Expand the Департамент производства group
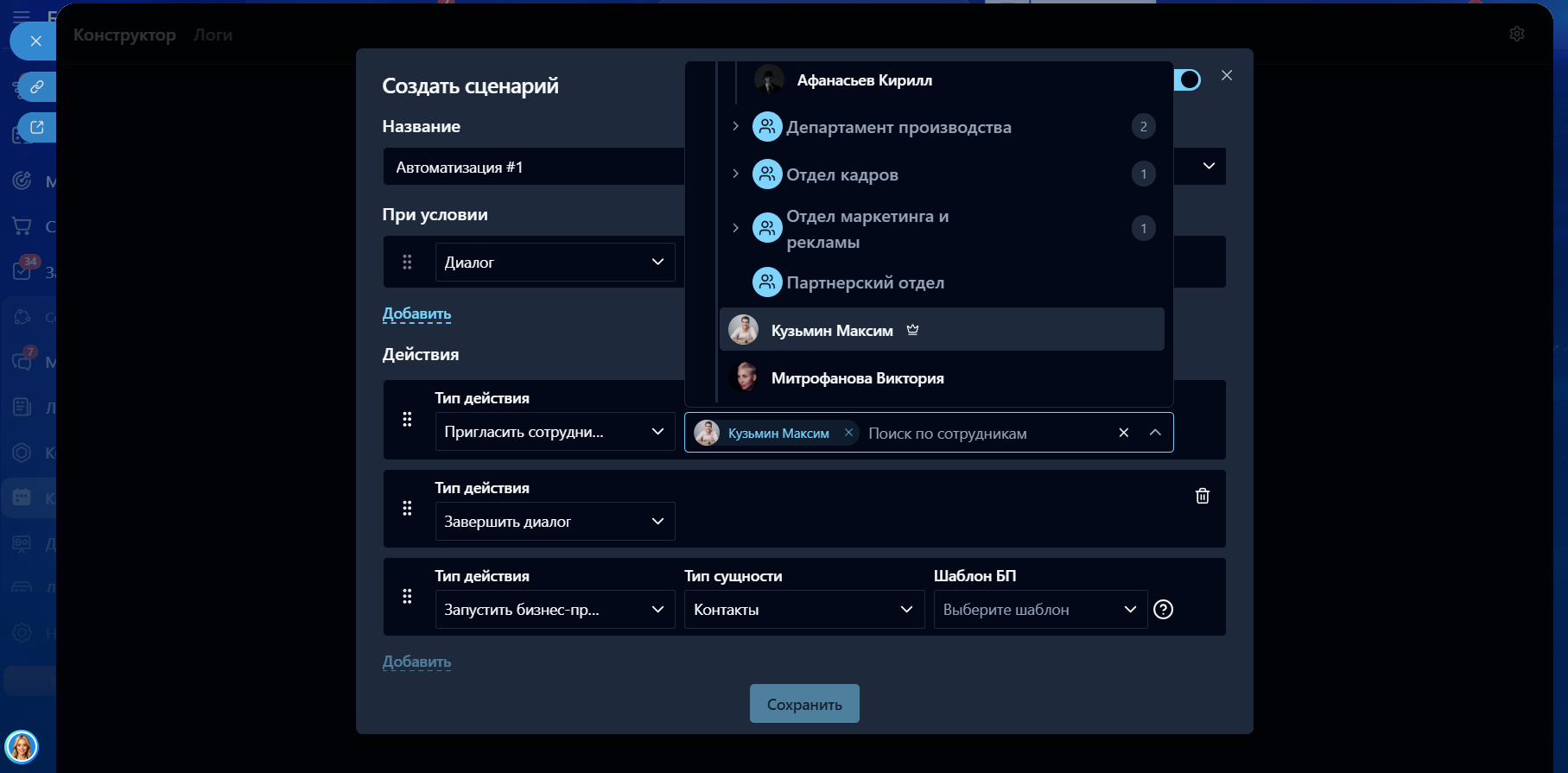The image size is (1568, 773). 735,126
